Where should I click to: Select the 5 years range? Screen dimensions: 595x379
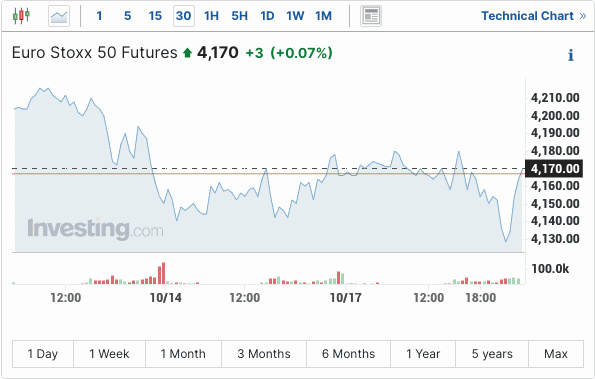tap(492, 354)
